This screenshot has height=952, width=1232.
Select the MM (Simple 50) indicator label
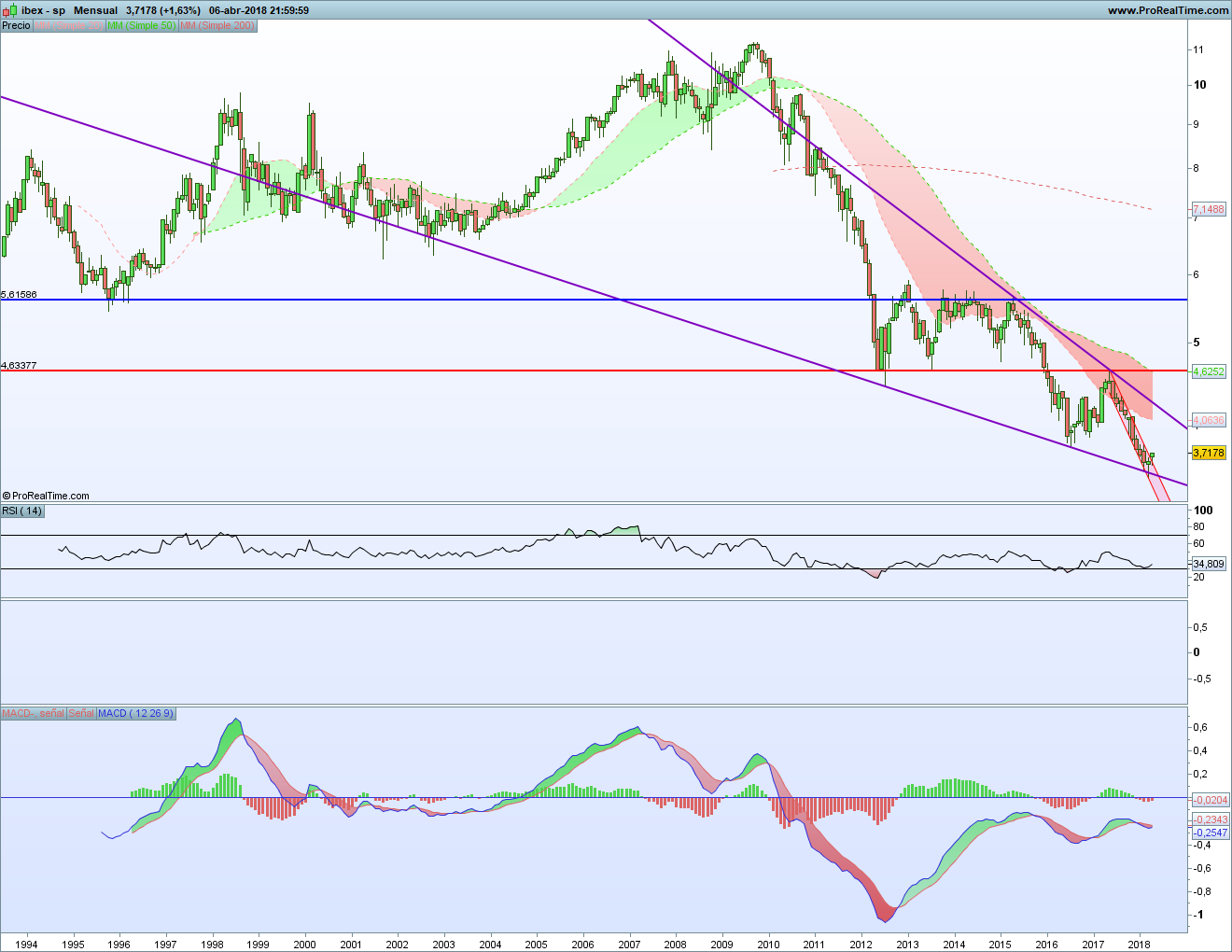tap(141, 25)
